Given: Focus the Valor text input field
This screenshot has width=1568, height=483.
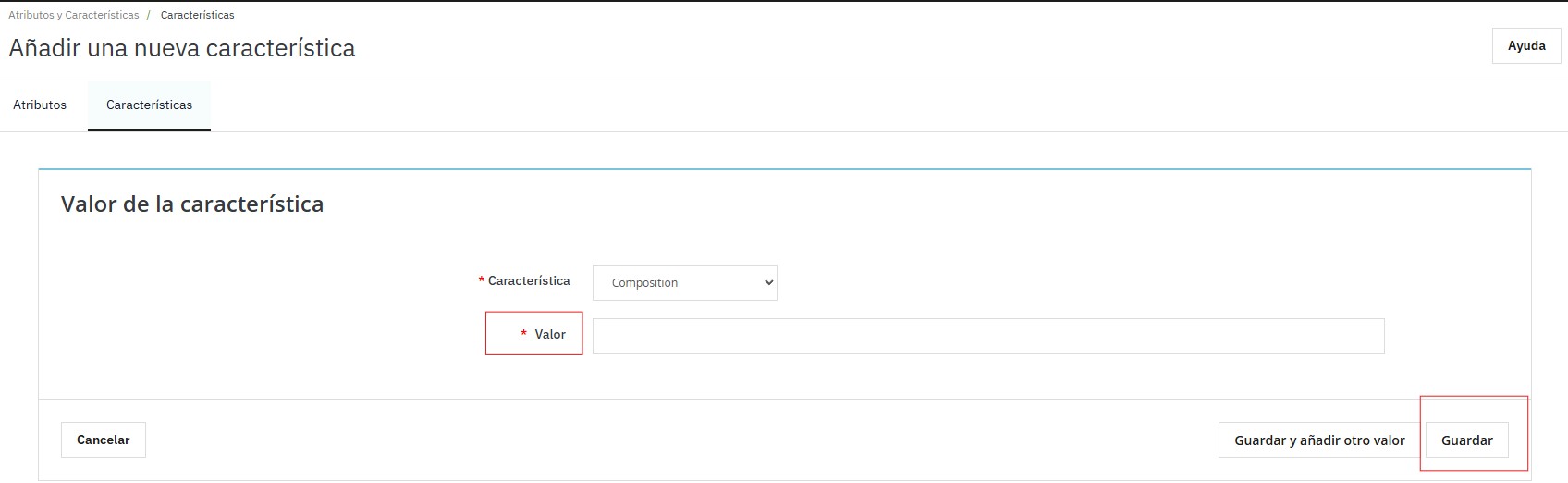Looking at the screenshot, I should click(988, 336).
